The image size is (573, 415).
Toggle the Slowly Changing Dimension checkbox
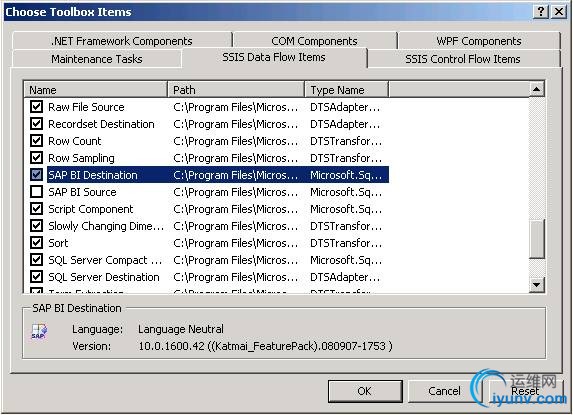[36, 226]
